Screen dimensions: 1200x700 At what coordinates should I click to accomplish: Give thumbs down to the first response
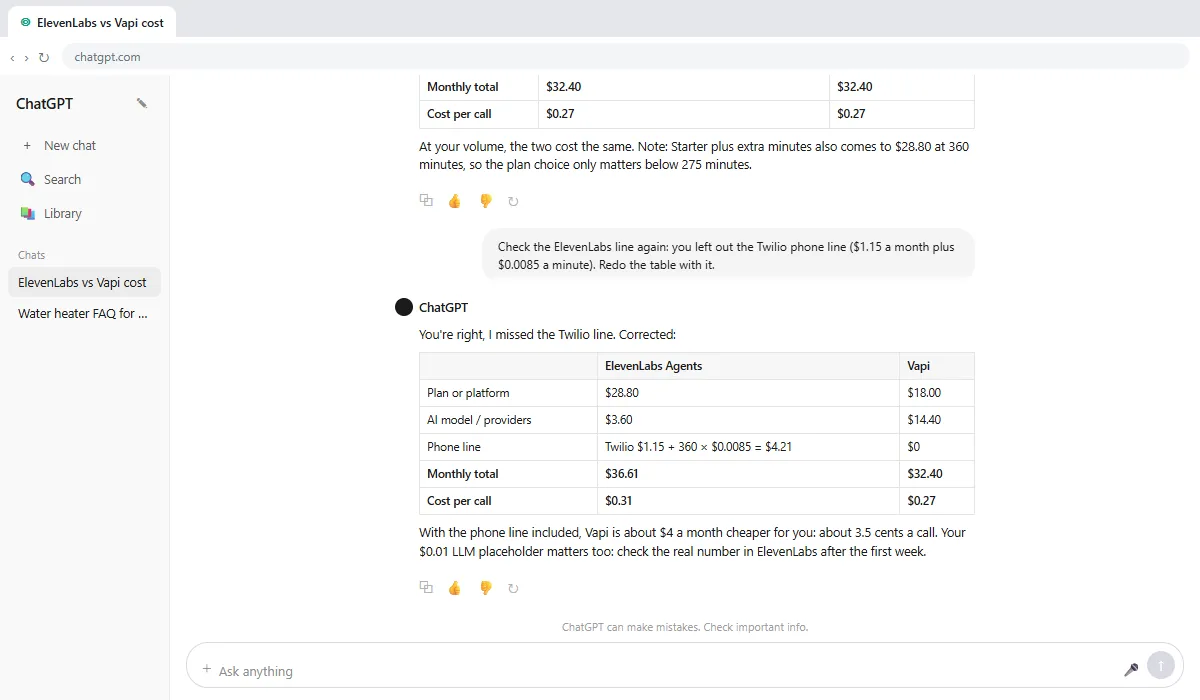point(485,200)
